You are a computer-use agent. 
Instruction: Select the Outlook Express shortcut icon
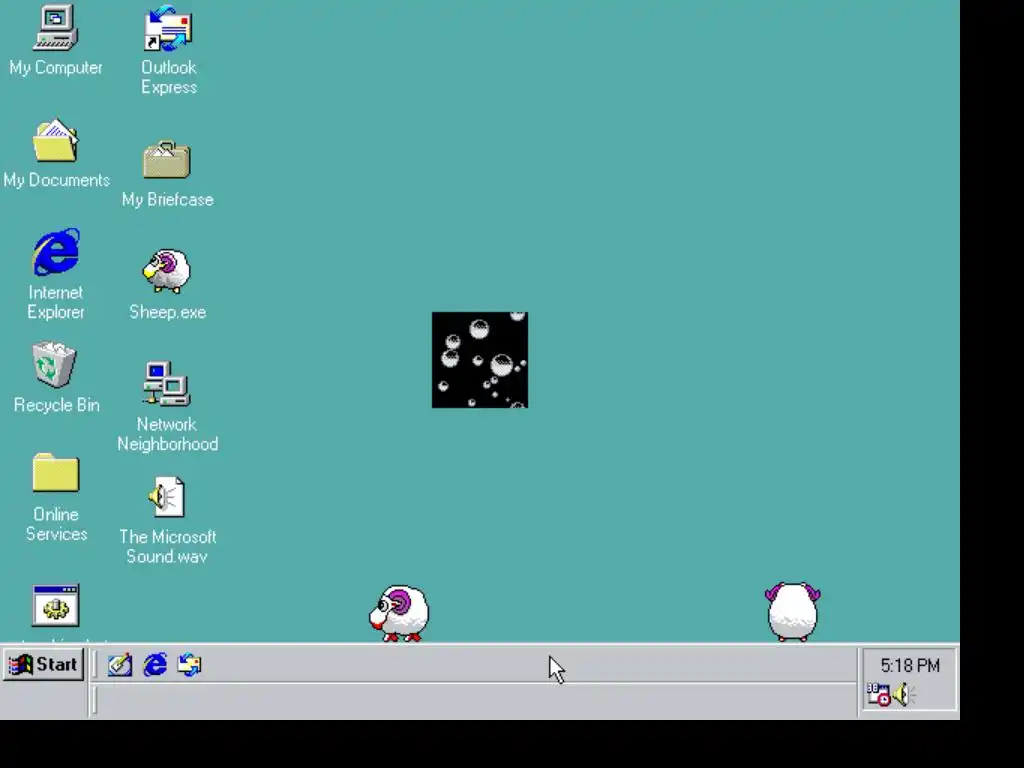tap(168, 28)
